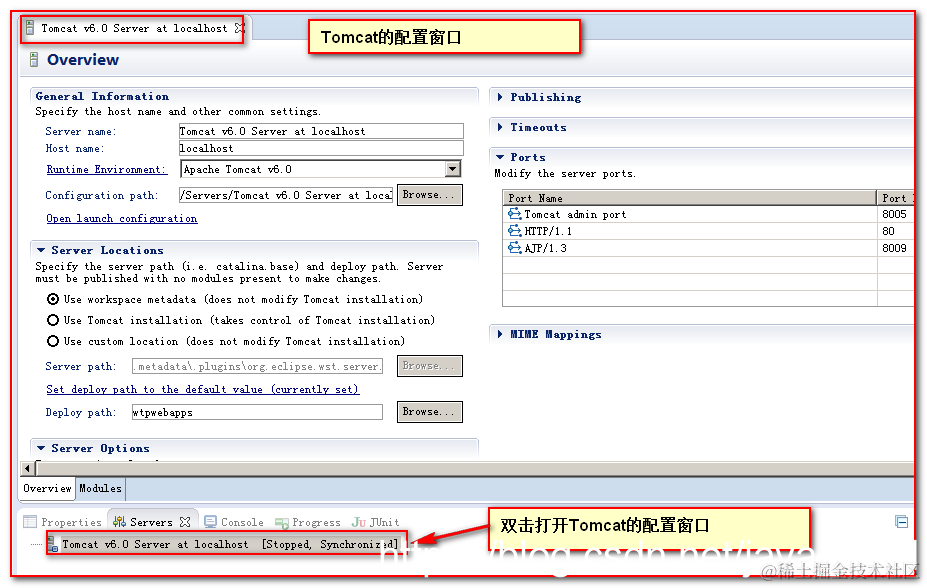Select Use workspace metadata option
The width and height of the screenshot is (927, 588).
53,299
